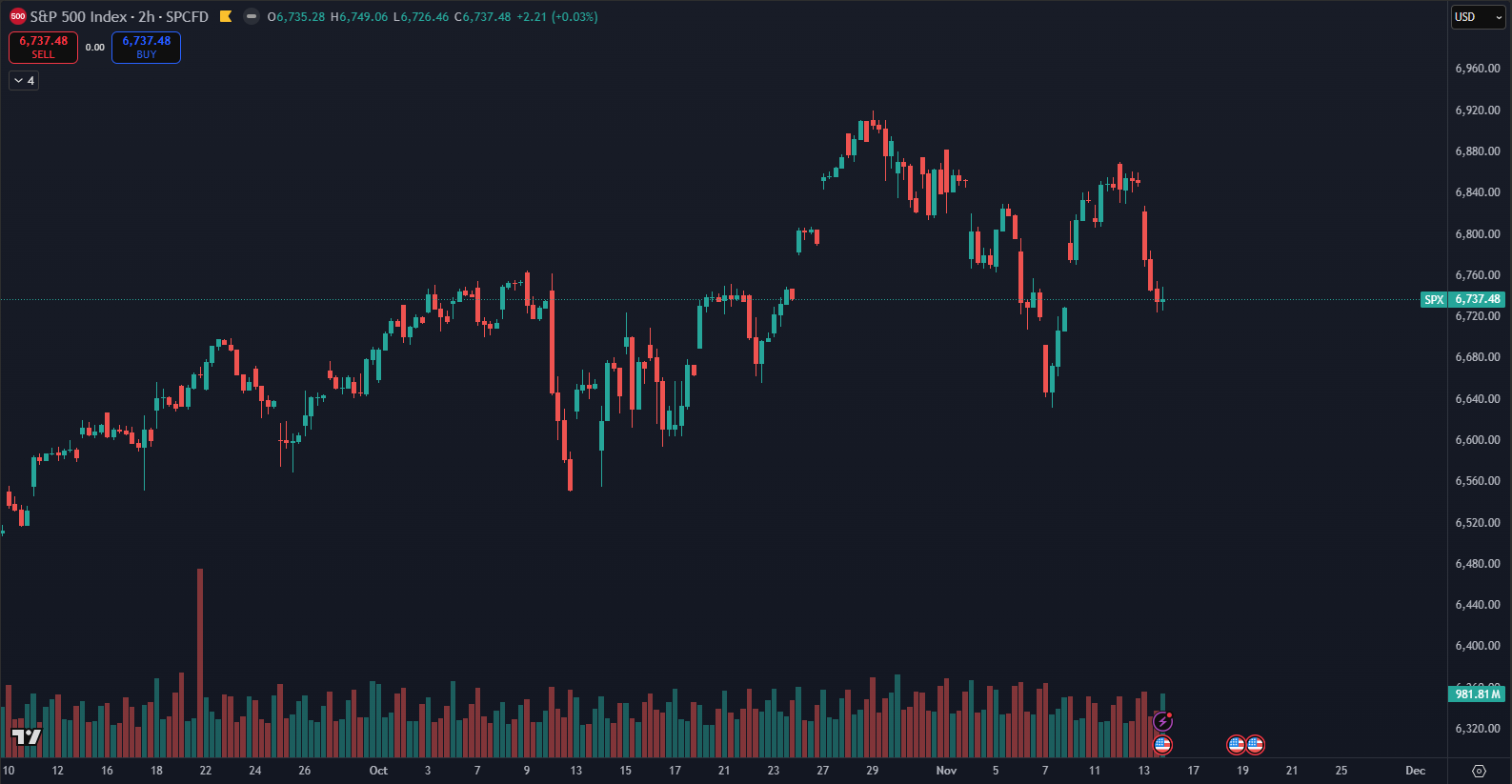1512x784 pixels.
Task: Click the 981.81 M volume label
Action: [x=1478, y=694]
